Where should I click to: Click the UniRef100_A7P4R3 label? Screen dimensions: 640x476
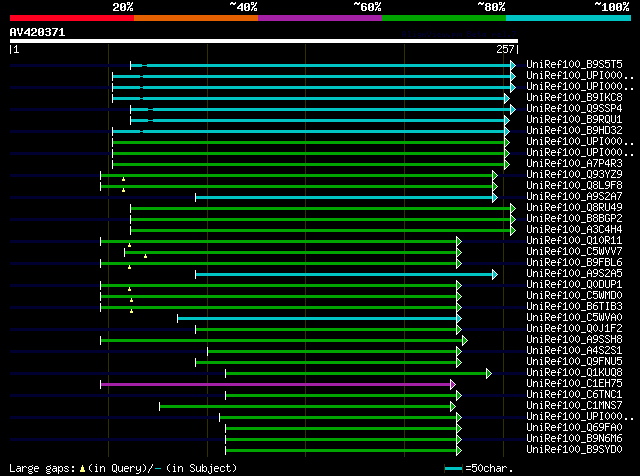574,164
